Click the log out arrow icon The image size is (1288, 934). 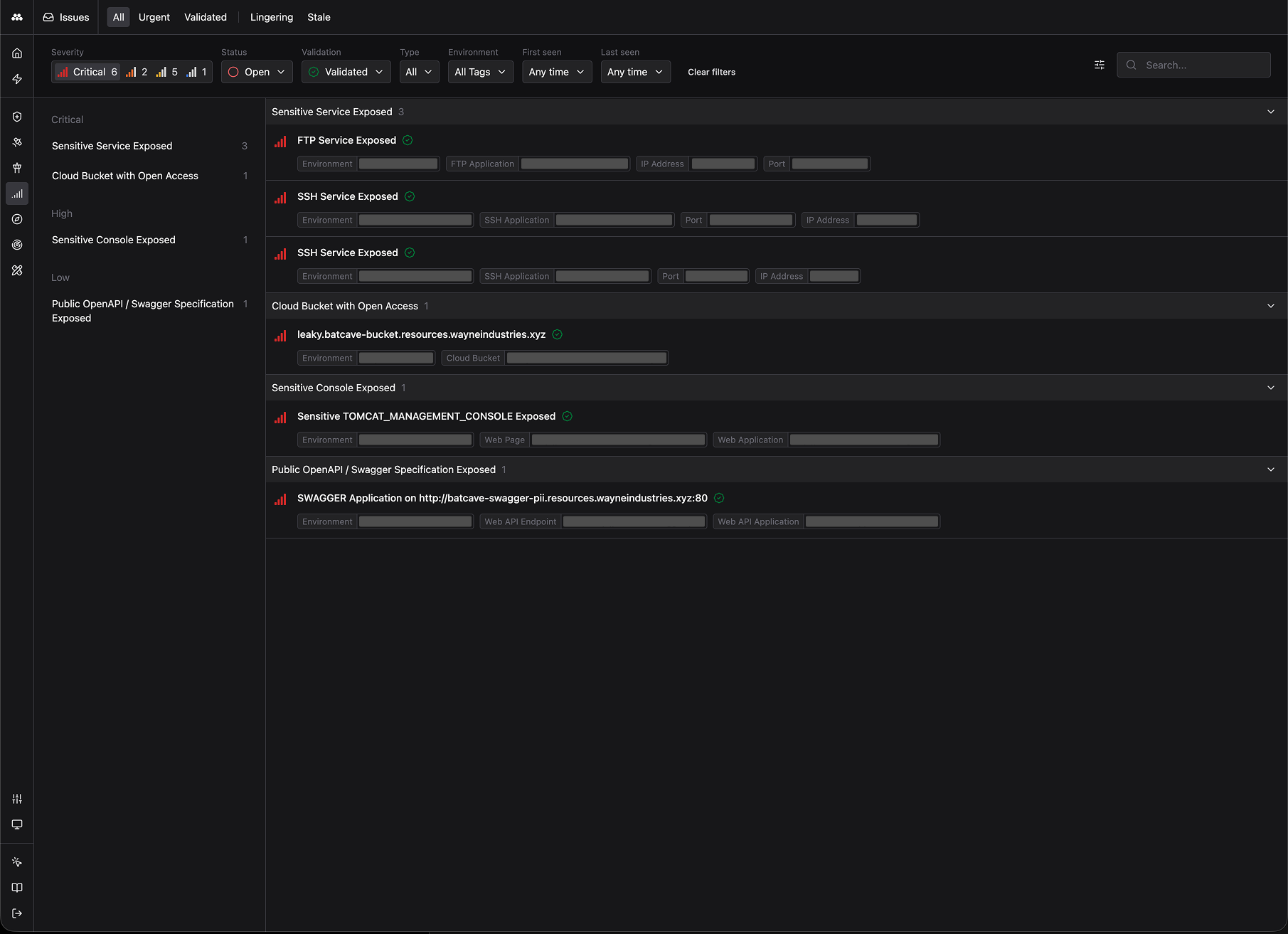(17, 913)
